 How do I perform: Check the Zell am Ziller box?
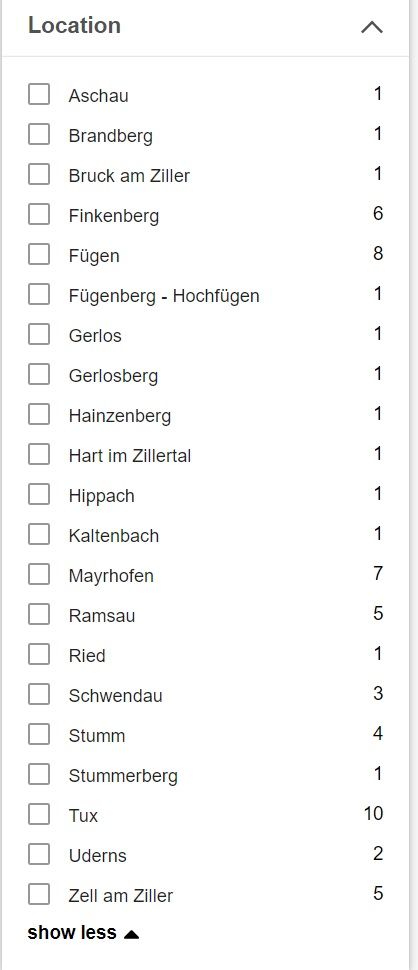(x=39, y=895)
